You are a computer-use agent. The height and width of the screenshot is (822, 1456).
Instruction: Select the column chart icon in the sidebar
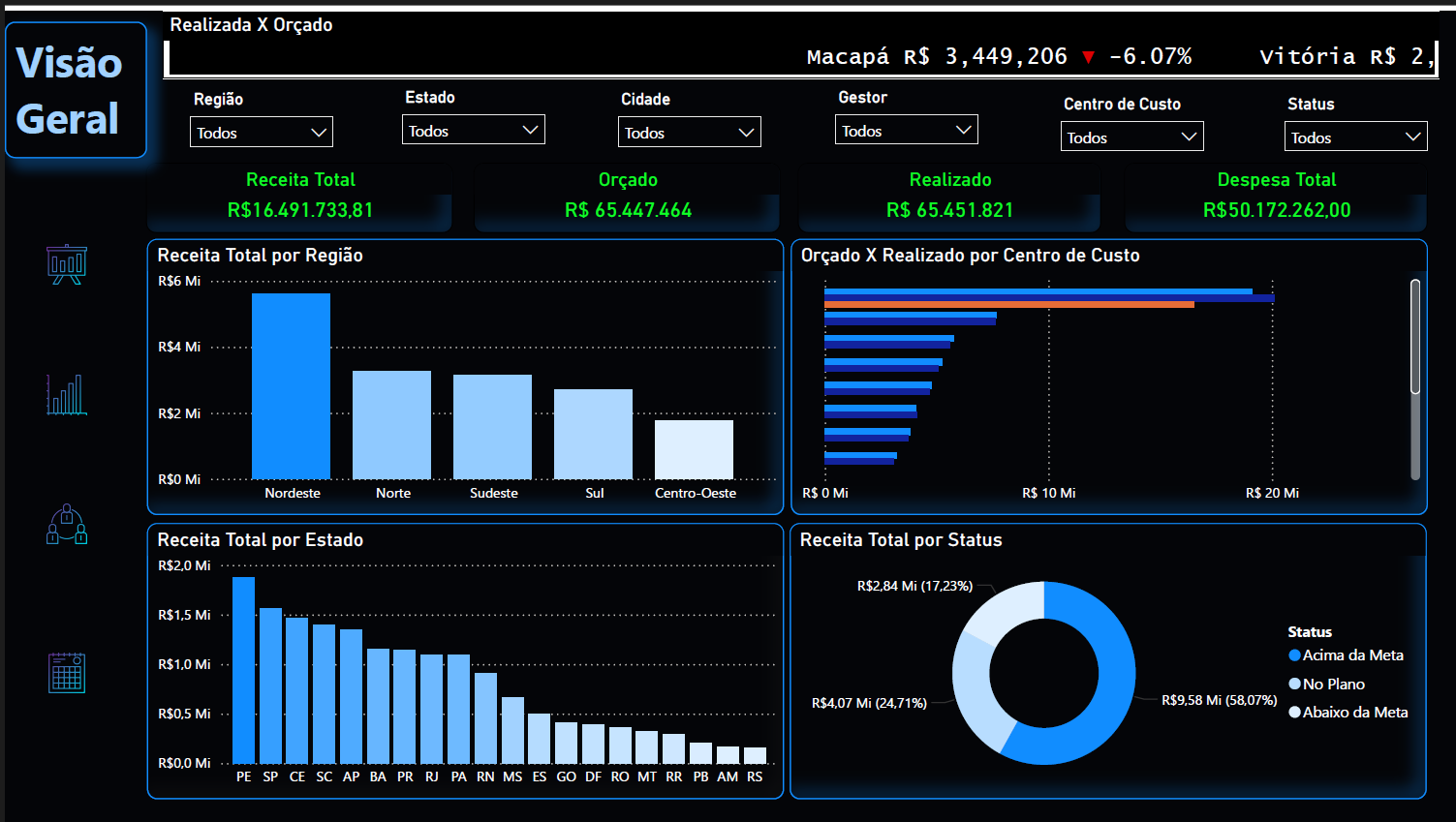[x=66, y=395]
